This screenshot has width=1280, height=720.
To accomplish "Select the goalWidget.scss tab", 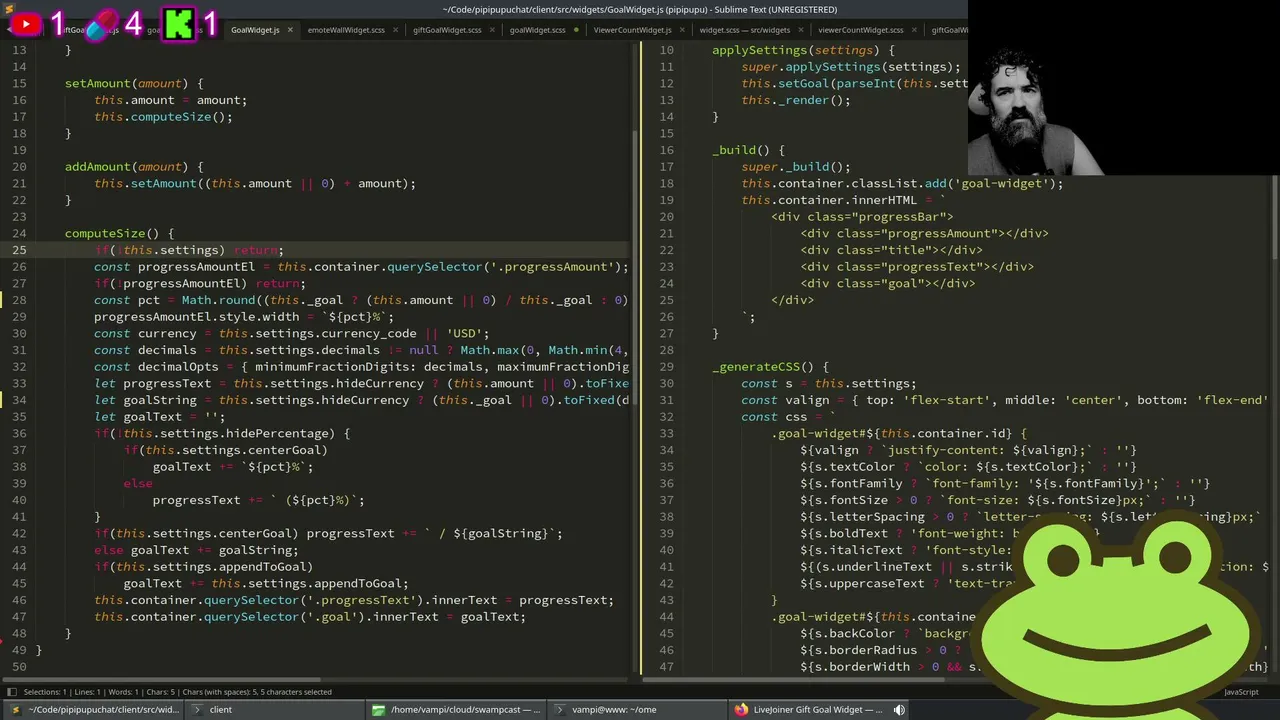I will [x=538, y=30].
